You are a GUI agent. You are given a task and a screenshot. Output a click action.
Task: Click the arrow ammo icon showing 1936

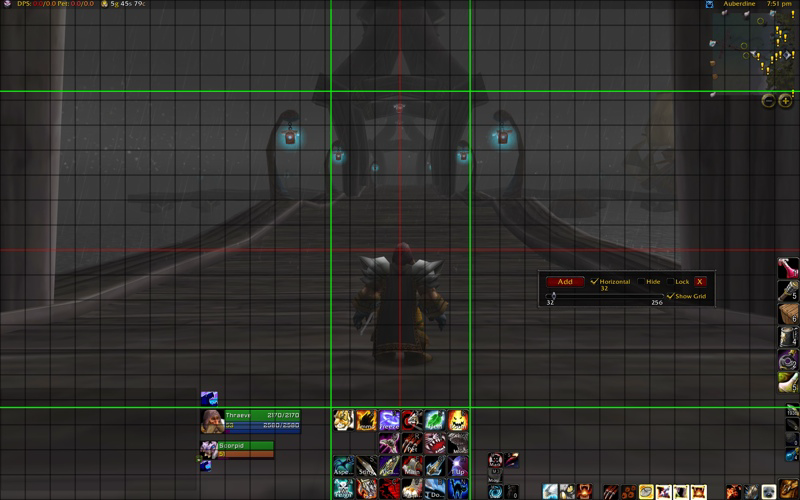(792, 410)
